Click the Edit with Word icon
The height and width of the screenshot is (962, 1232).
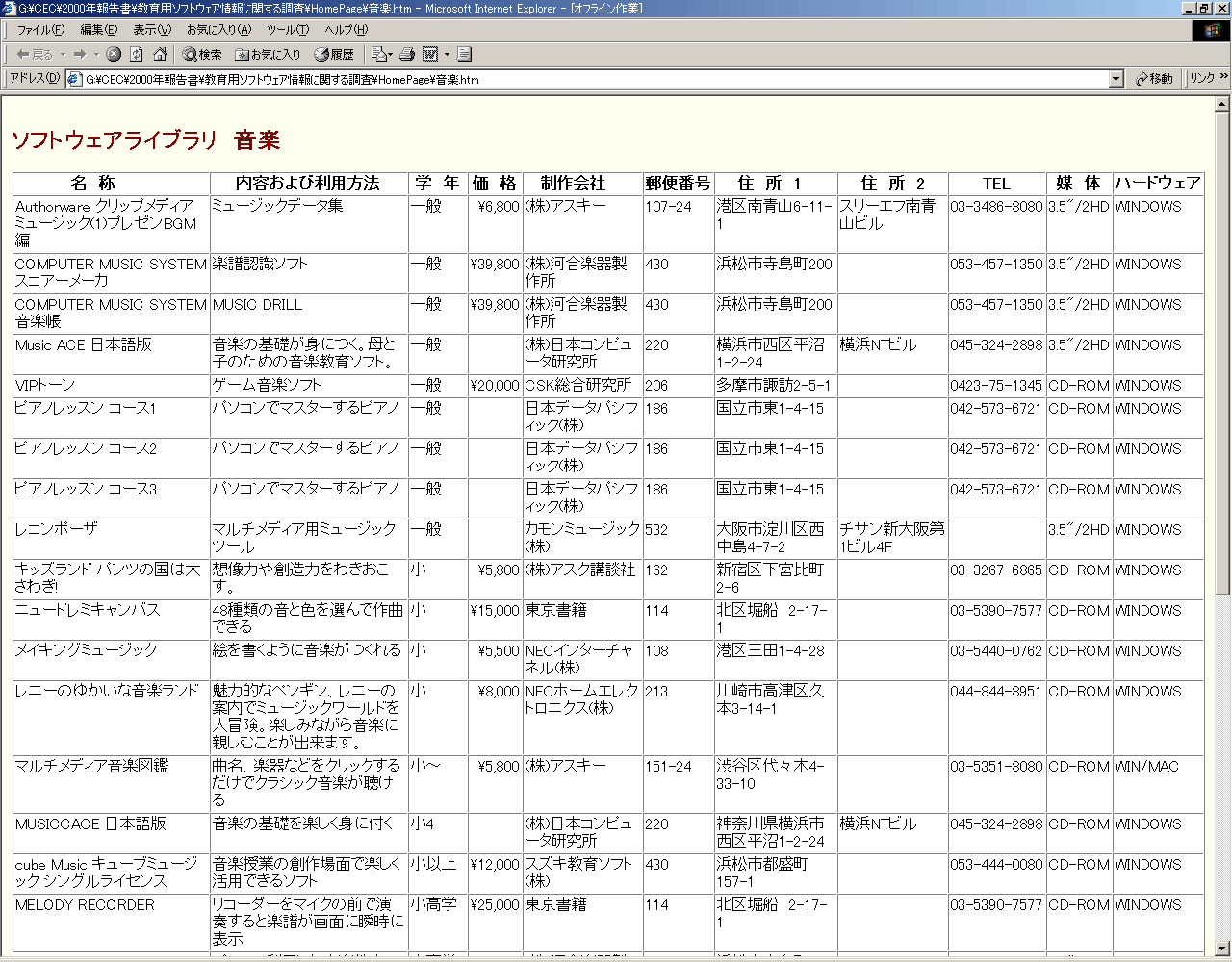(x=430, y=54)
